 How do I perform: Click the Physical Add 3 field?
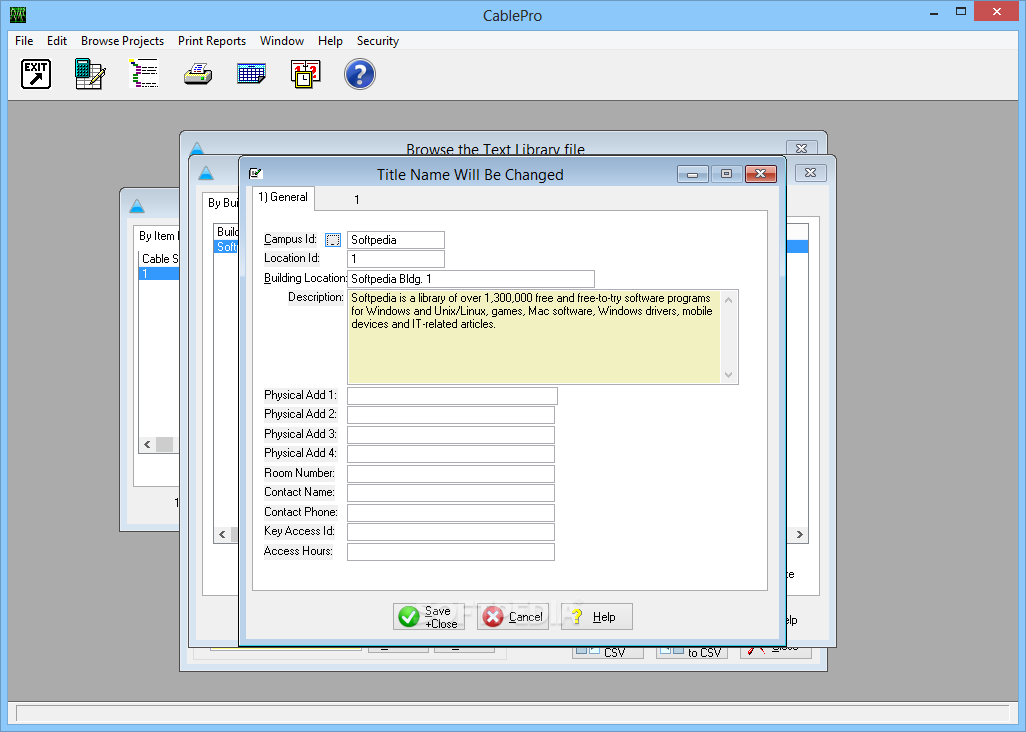click(x=451, y=434)
